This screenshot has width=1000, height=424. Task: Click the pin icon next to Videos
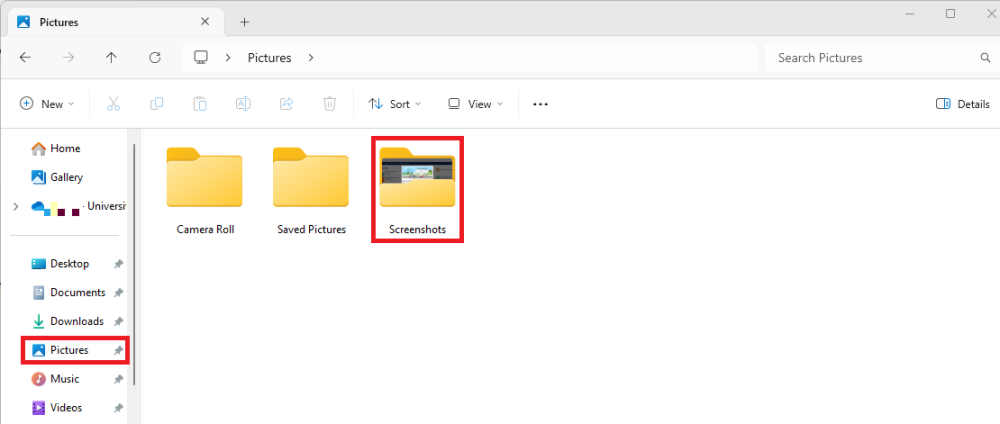pyautogui.click(x=118, y=408)
